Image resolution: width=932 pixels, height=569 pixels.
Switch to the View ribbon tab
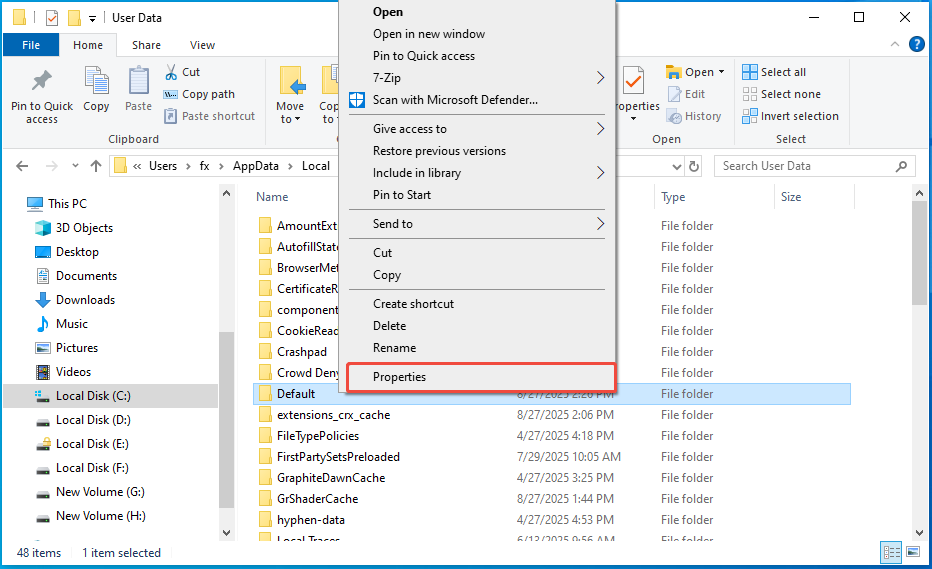click(202, 45)
